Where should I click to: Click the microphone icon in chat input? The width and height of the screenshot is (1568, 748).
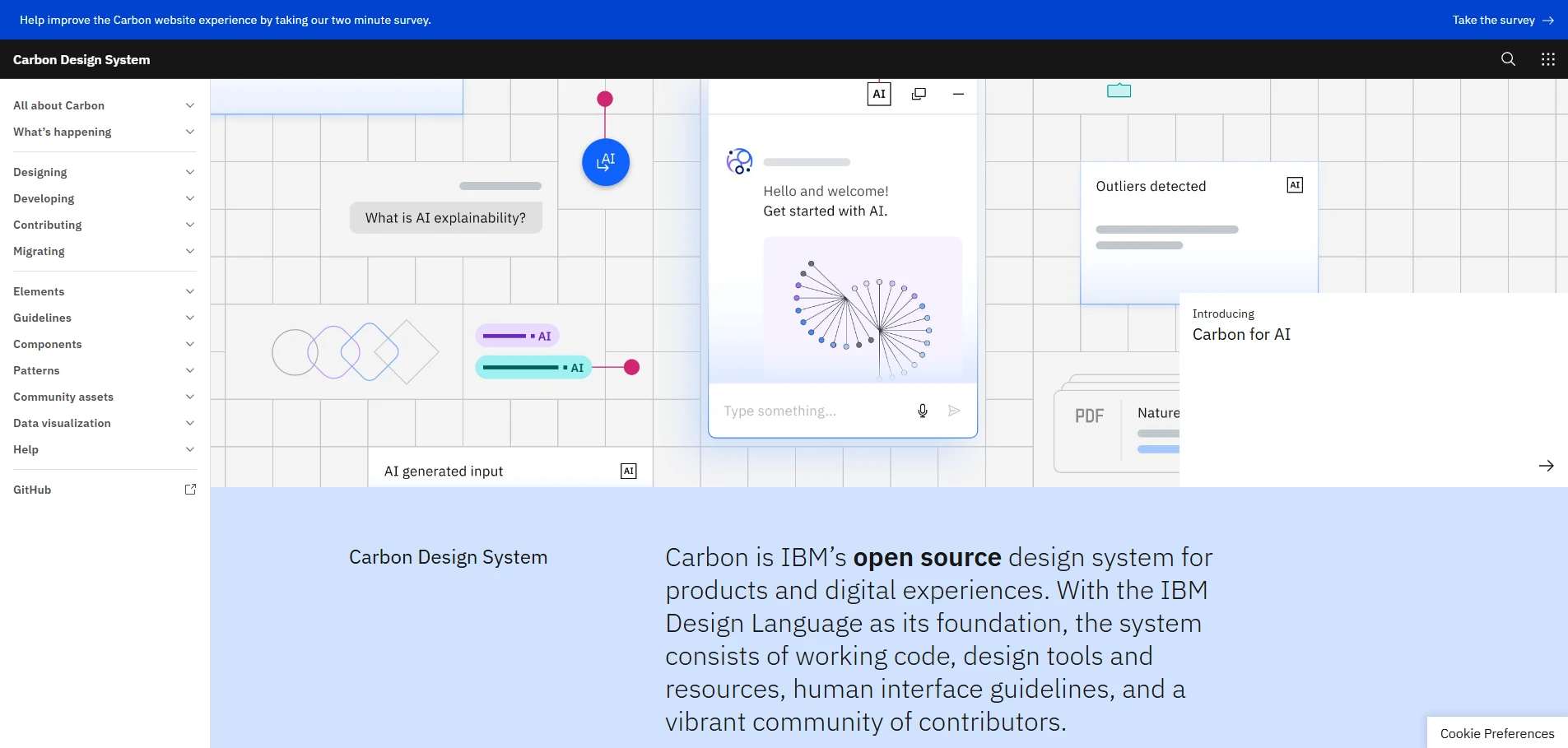point(923,411)
